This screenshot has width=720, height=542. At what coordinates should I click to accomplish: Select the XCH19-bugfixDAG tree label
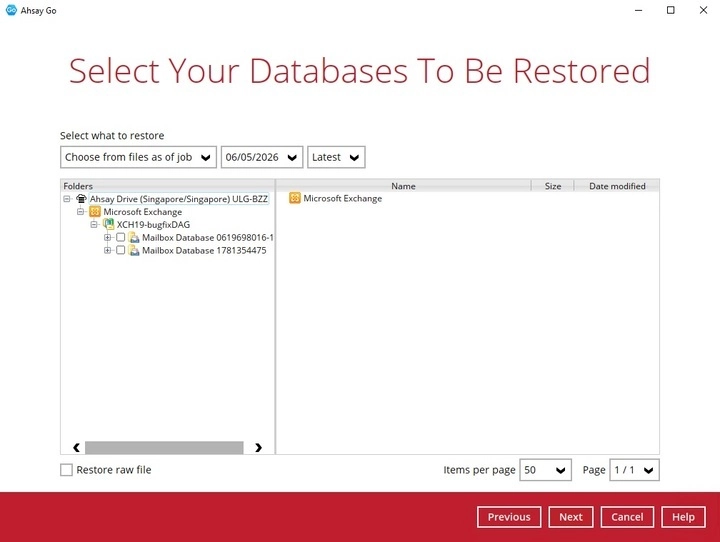coord(153,225)
